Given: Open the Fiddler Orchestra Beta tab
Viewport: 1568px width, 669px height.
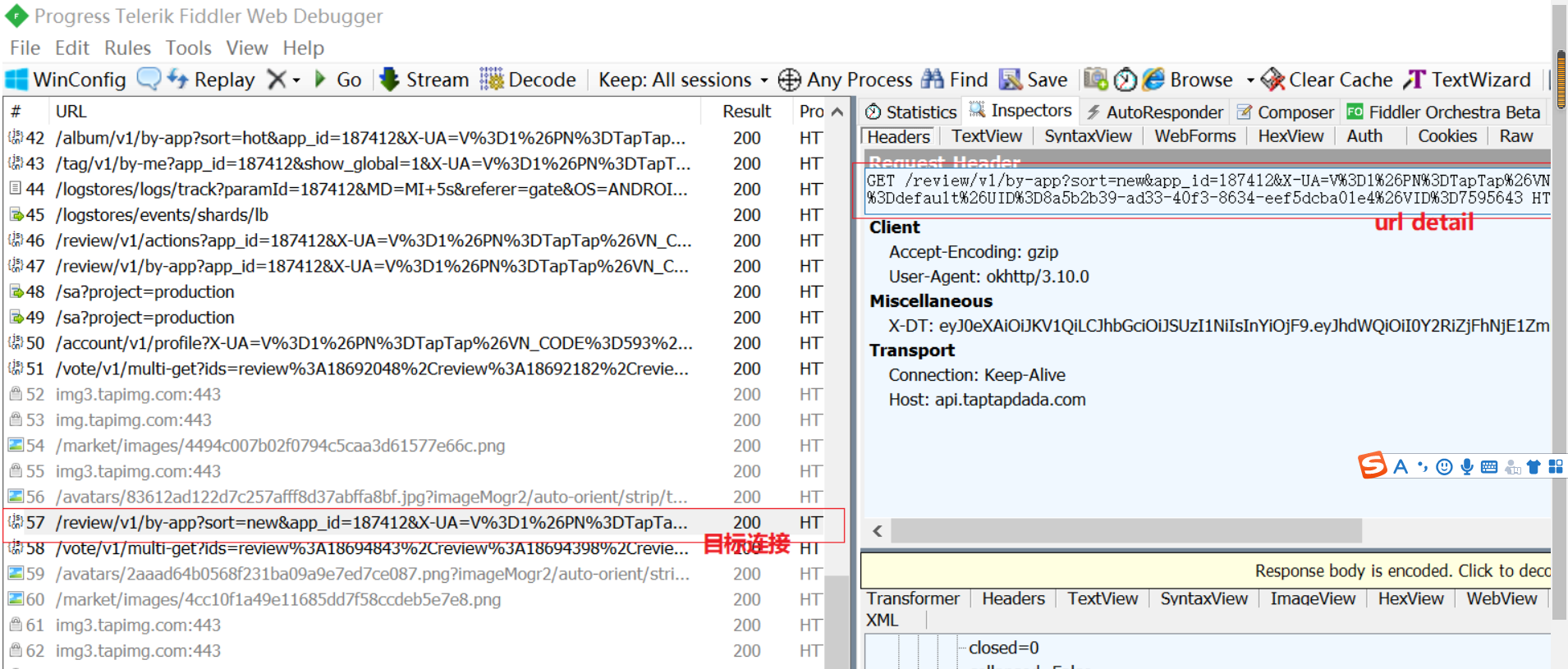Looking at the screenshot, I should tap(1443, 112).
